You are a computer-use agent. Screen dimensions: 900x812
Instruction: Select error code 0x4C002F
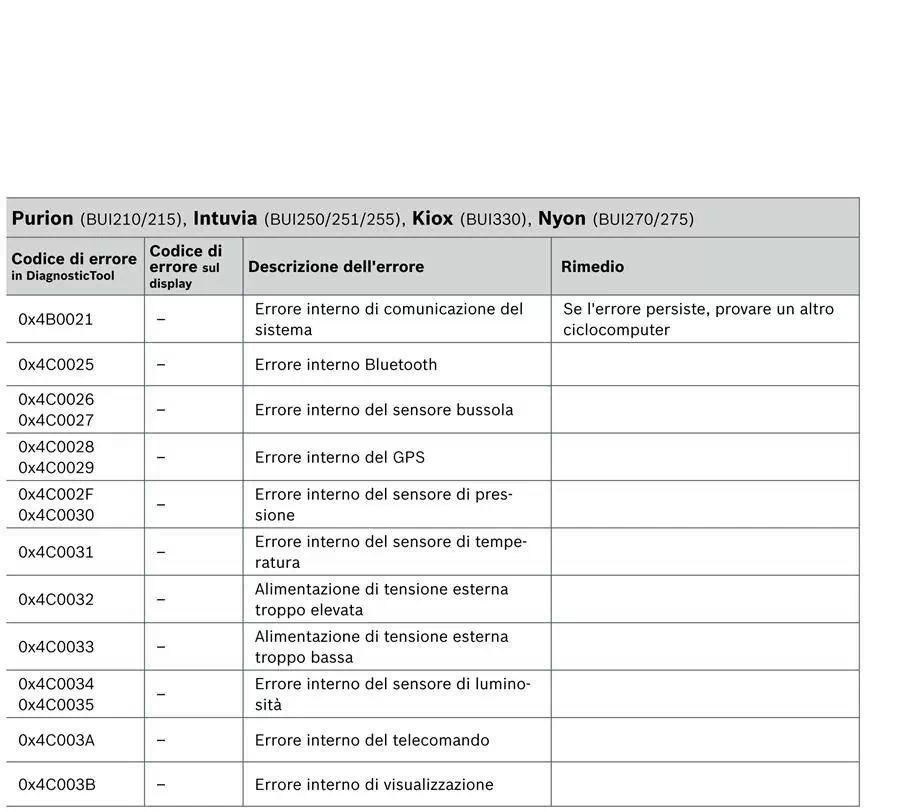click(56, 494)
